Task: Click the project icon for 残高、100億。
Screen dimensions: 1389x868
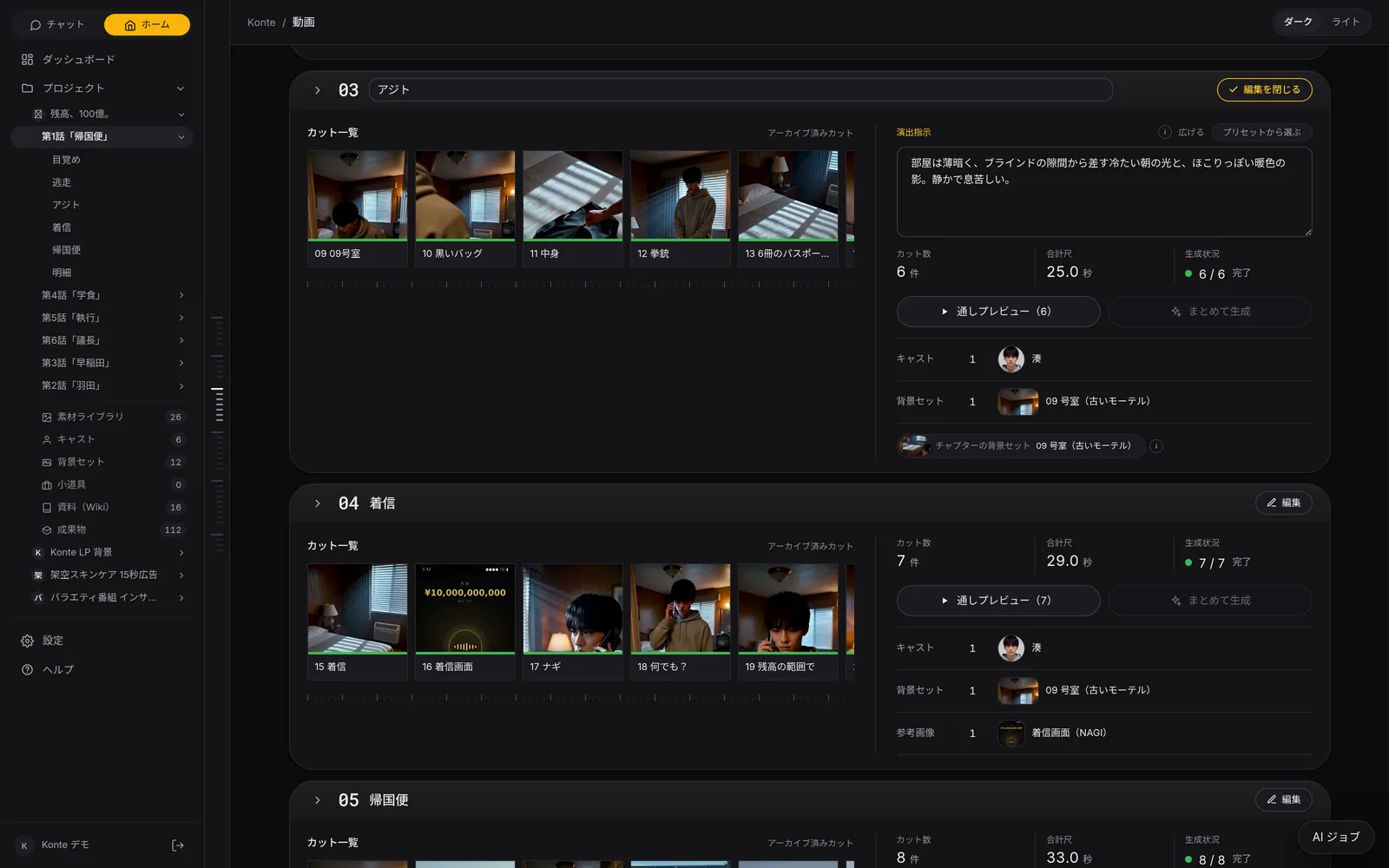Action: point(38,114)
